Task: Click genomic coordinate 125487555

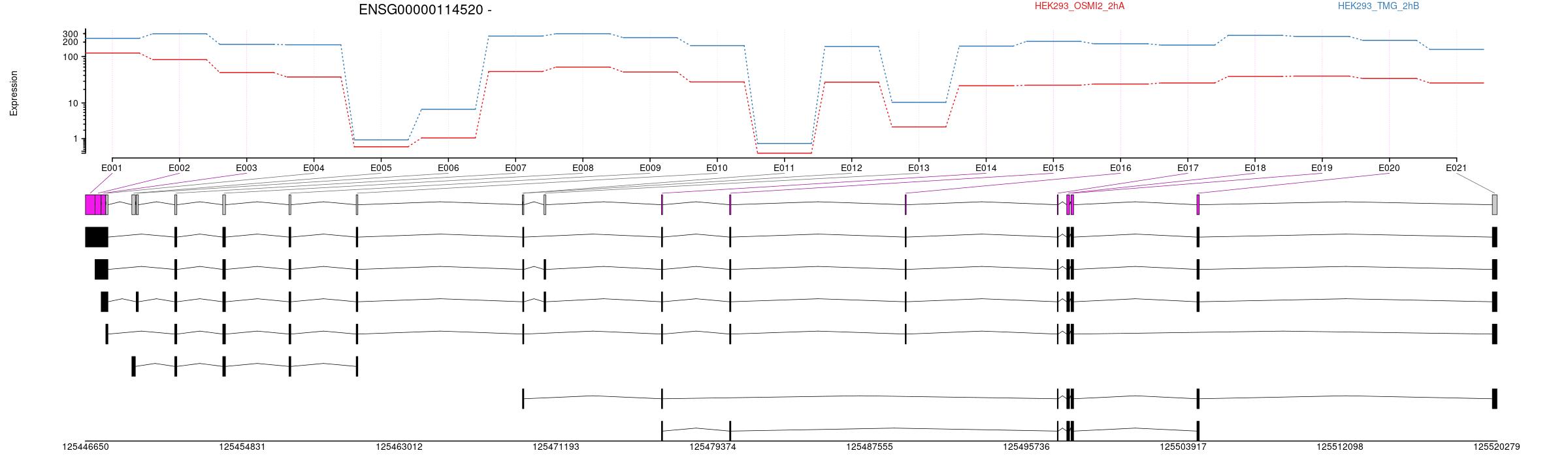Action: tap(870, 447)
